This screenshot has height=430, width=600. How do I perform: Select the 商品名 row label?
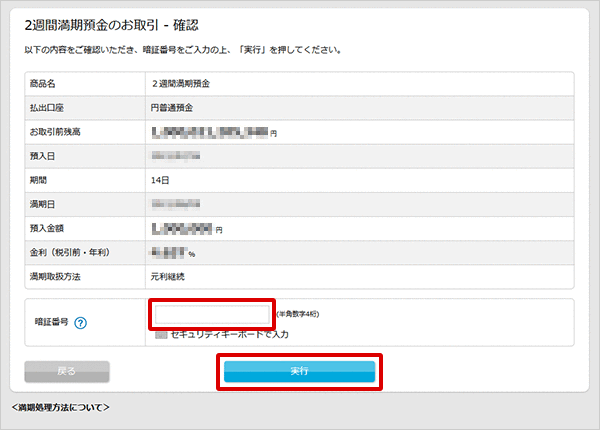(46, 84)
